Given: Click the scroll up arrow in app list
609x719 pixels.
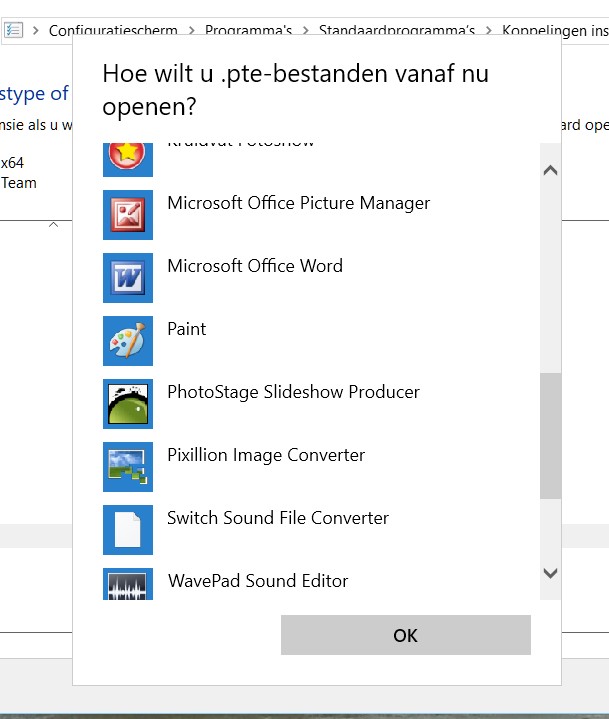Looking at the screenshot, I should pyautogui.click(x=550, y=171).
